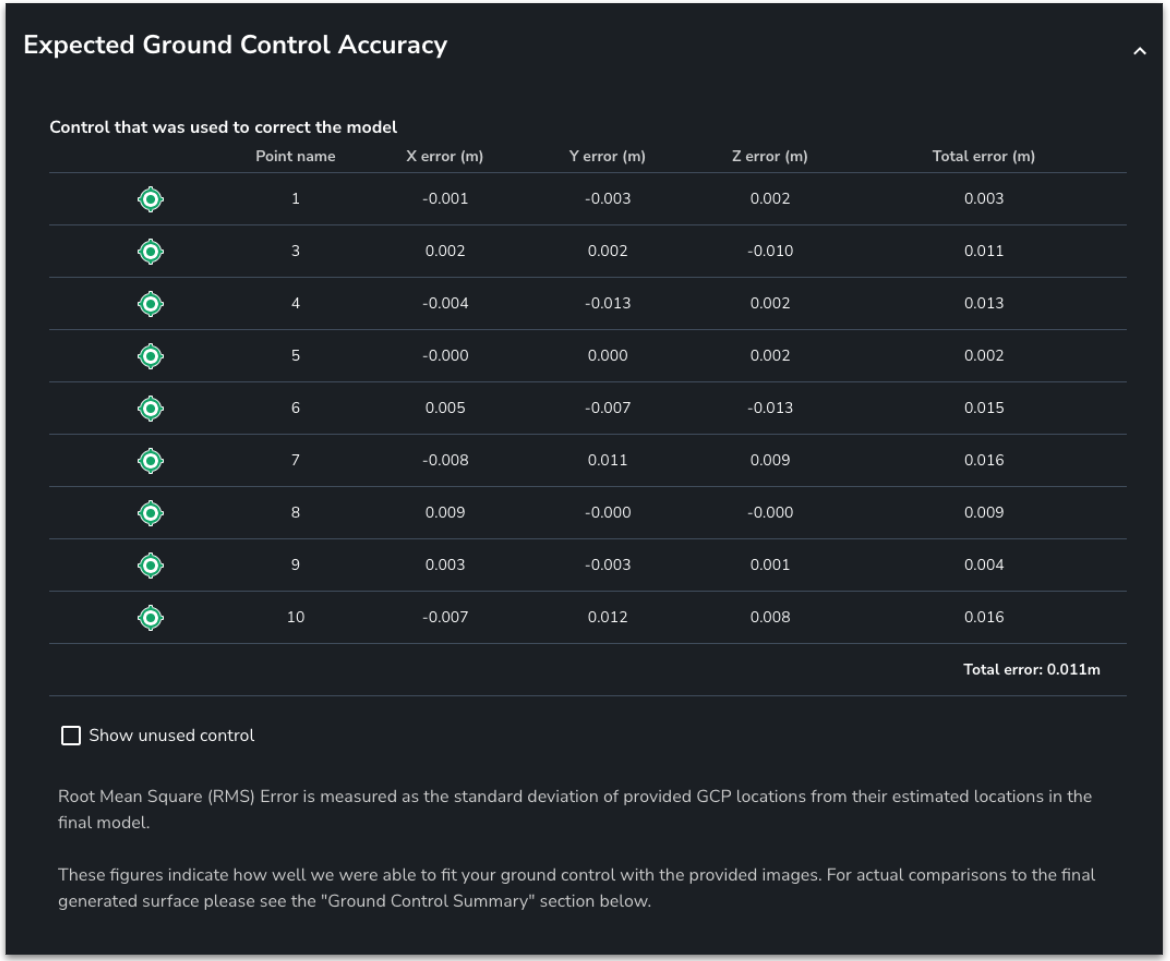Click the 0.015 total error value for point 6
This screenshot has width=1170, height=961.
pyautogui.click(x=983, y=408)
